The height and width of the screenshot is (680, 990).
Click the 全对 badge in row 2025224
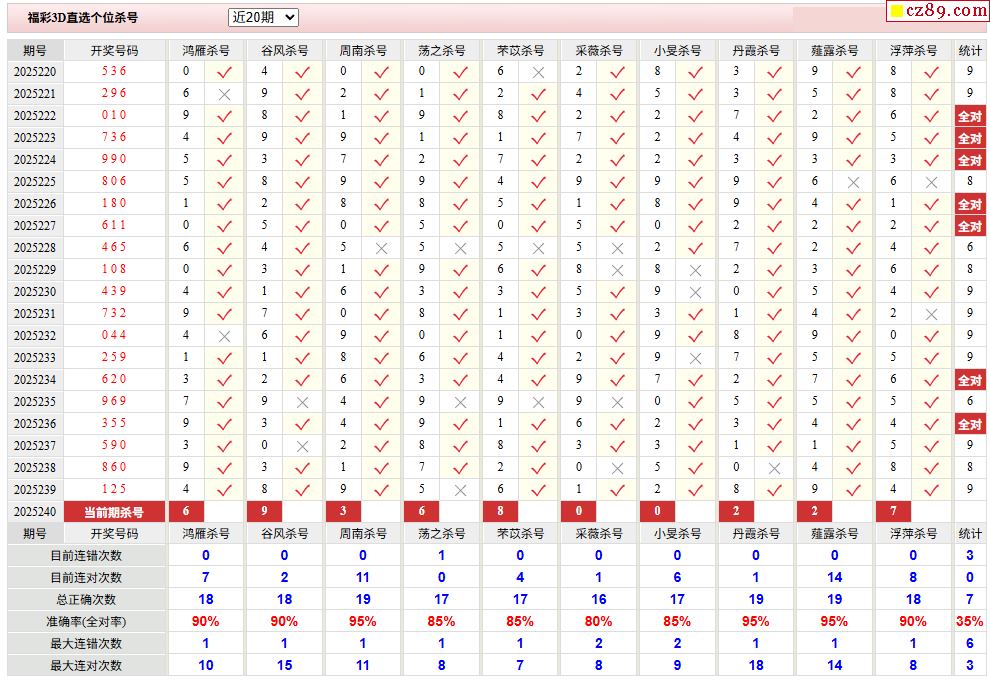point(970,160)
